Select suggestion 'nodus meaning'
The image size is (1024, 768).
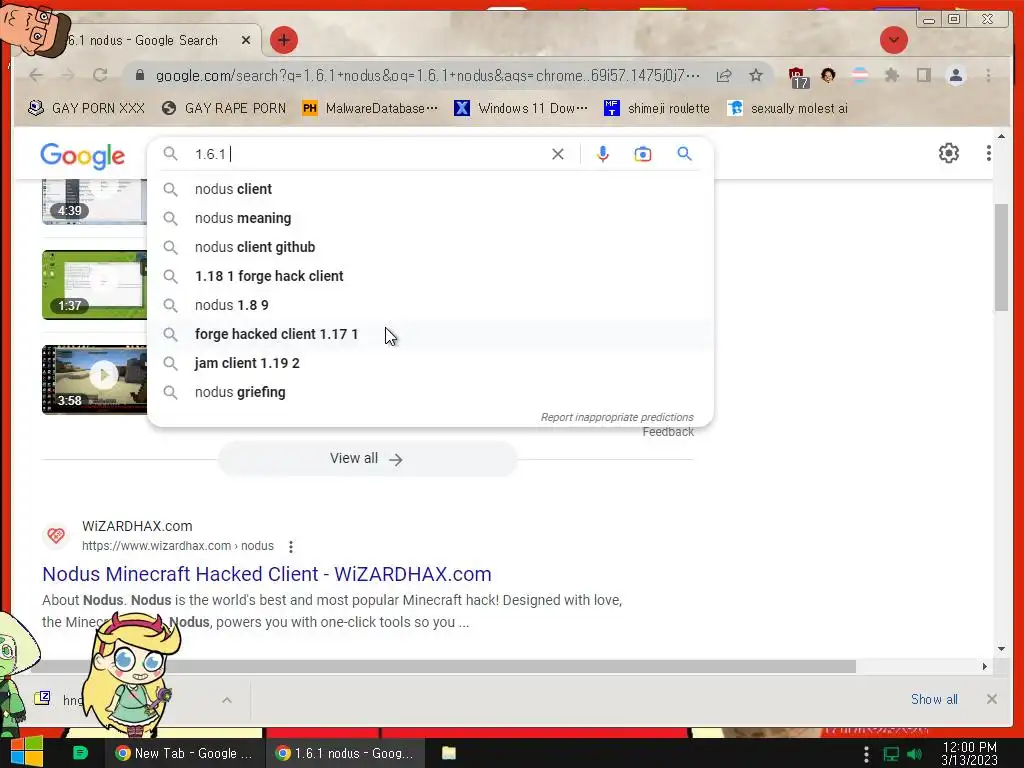[x=430, y=218]
